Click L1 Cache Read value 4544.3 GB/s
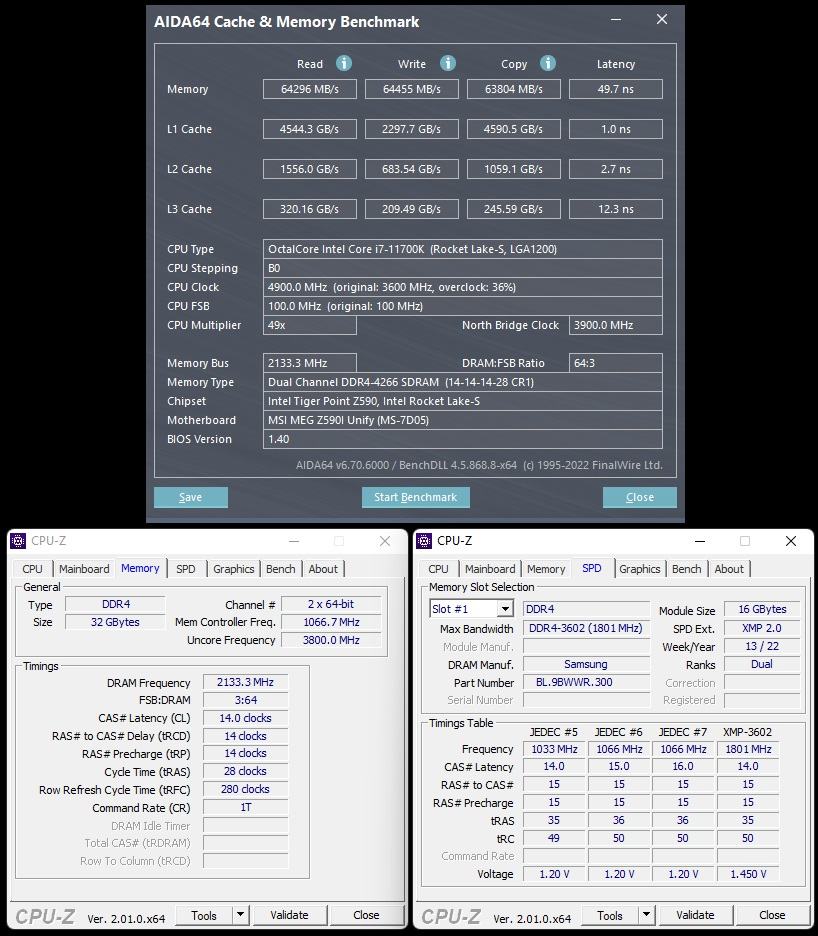The image size is (818, 936). pyautogui.click(x=310, y=129)
